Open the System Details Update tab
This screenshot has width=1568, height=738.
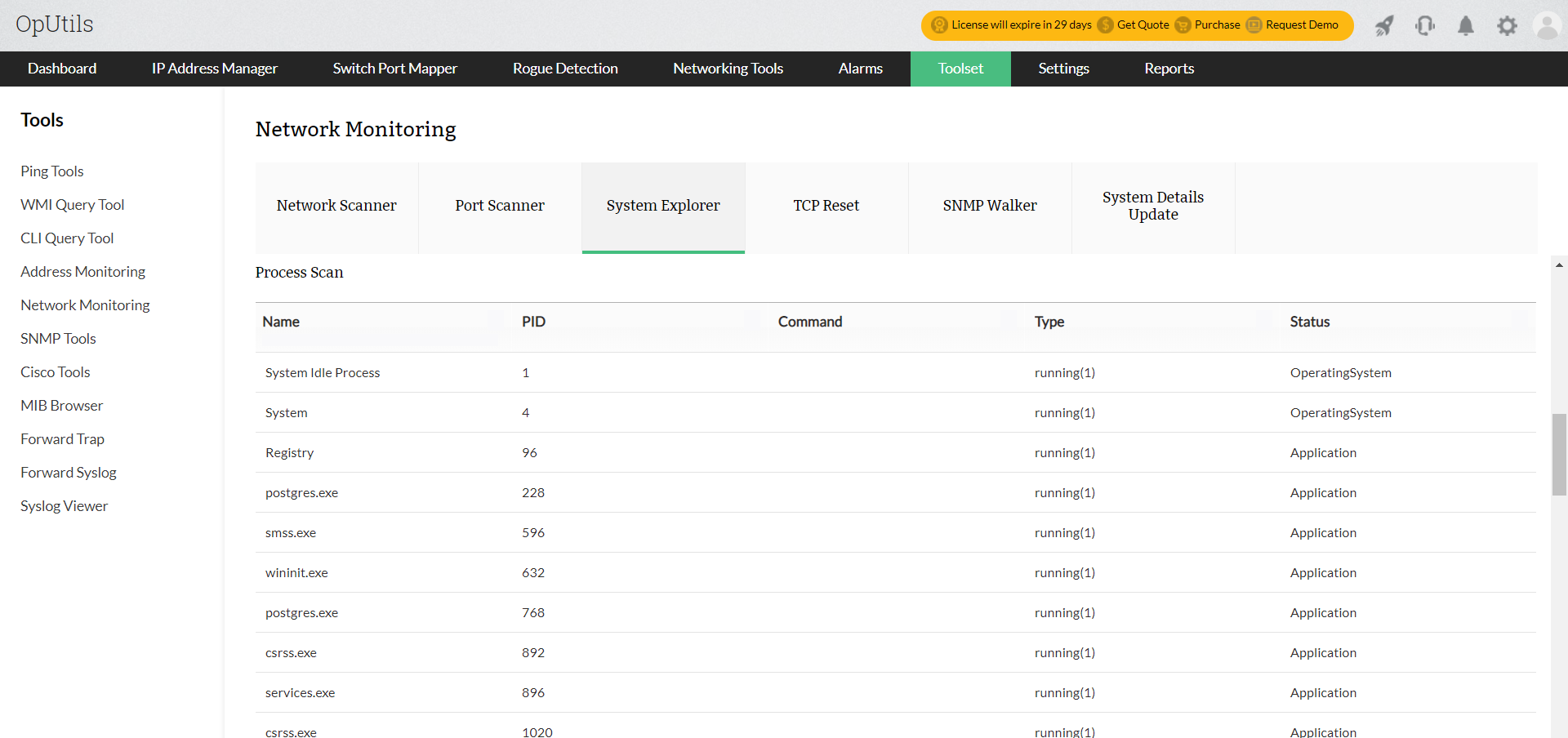(1153, 207)
